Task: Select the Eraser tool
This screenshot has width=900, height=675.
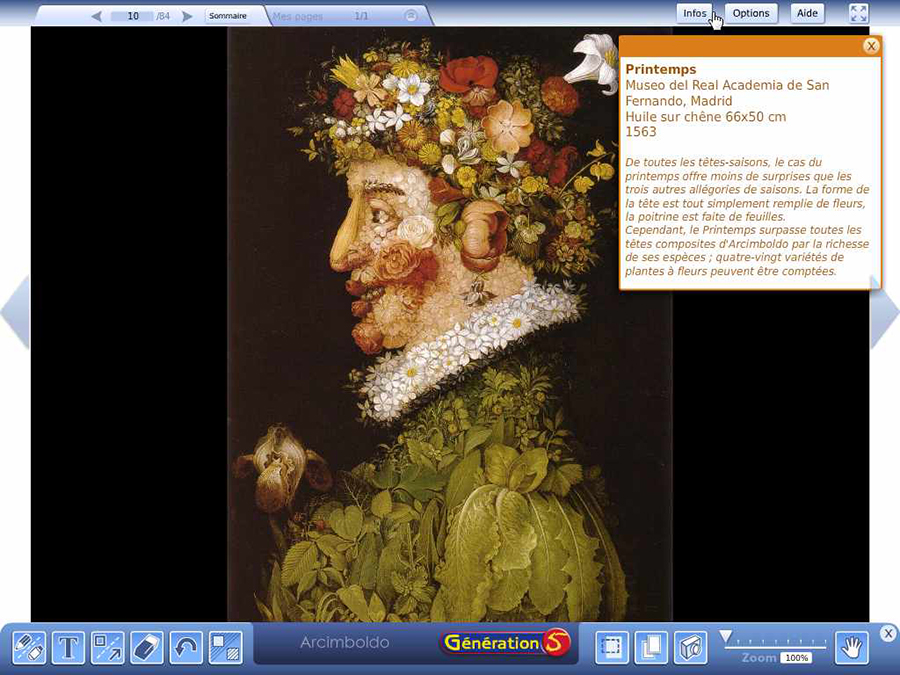Action: (x=145, y=648)
